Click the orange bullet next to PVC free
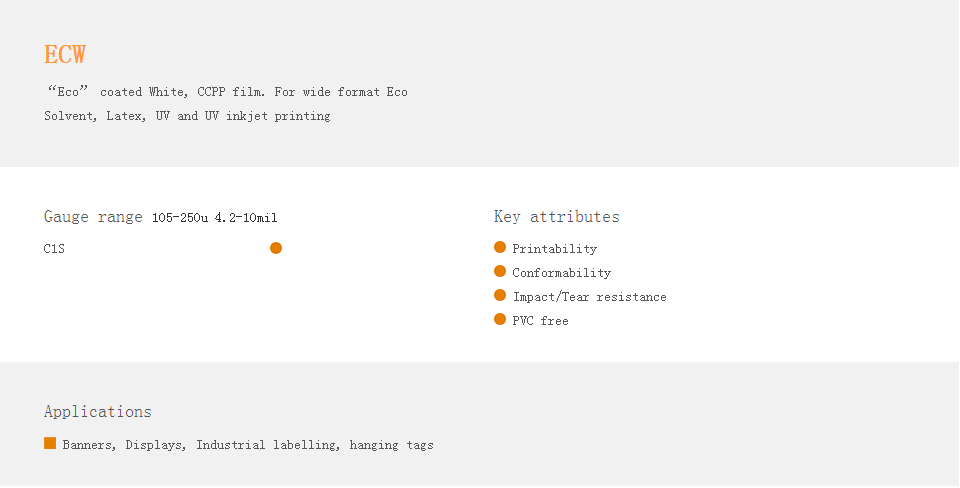The height and width of the screenshot is (488, 960). 500,319
